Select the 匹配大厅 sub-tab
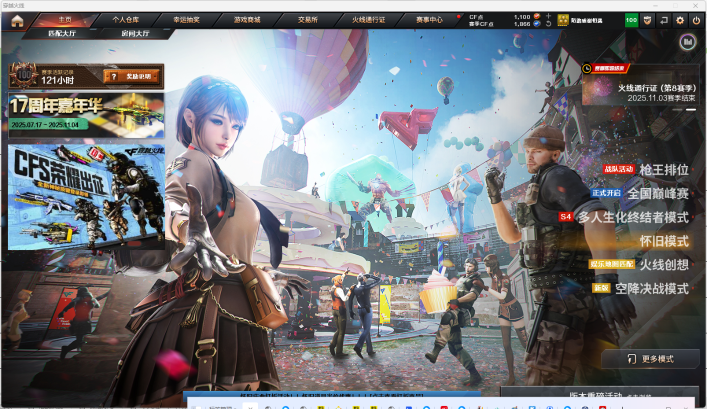This screenshot has height=409, width=707. point(65,33)
